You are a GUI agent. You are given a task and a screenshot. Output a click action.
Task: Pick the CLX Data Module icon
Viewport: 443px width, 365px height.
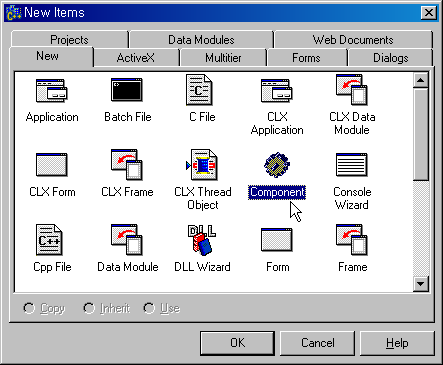tap(352, 90)
